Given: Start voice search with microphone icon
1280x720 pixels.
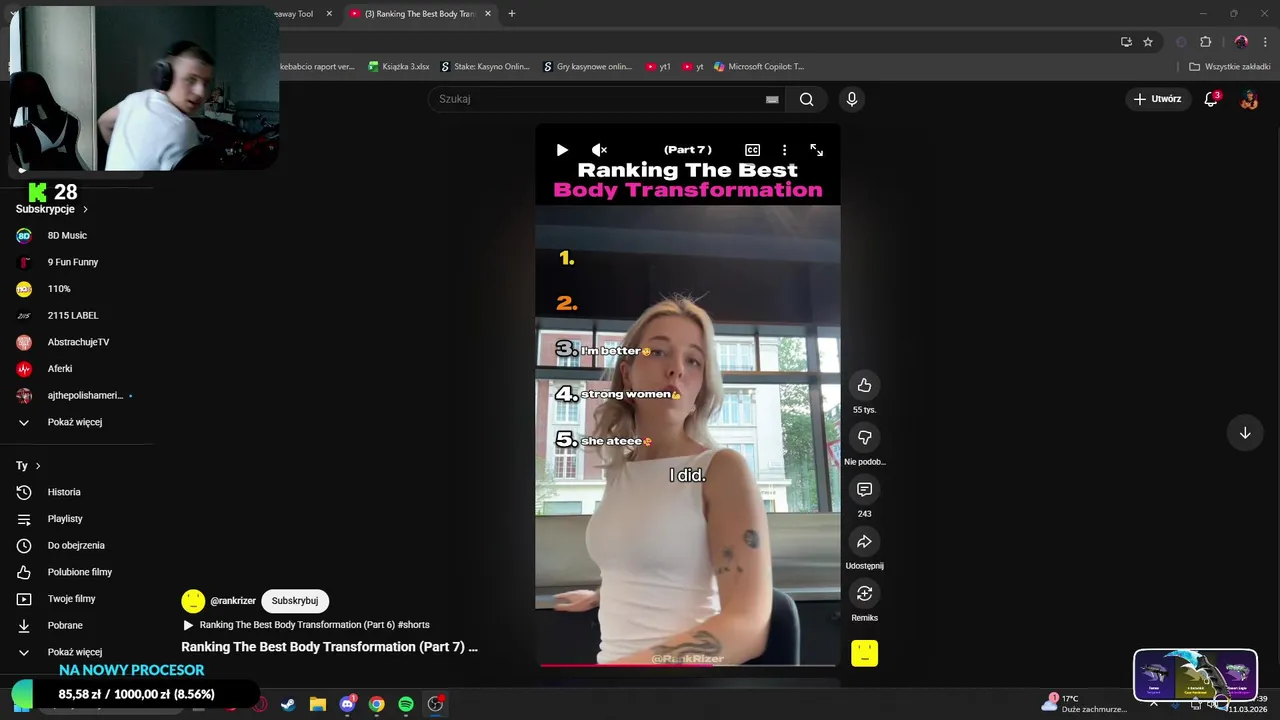Looking at the screenshot, I should click(851, 99).
